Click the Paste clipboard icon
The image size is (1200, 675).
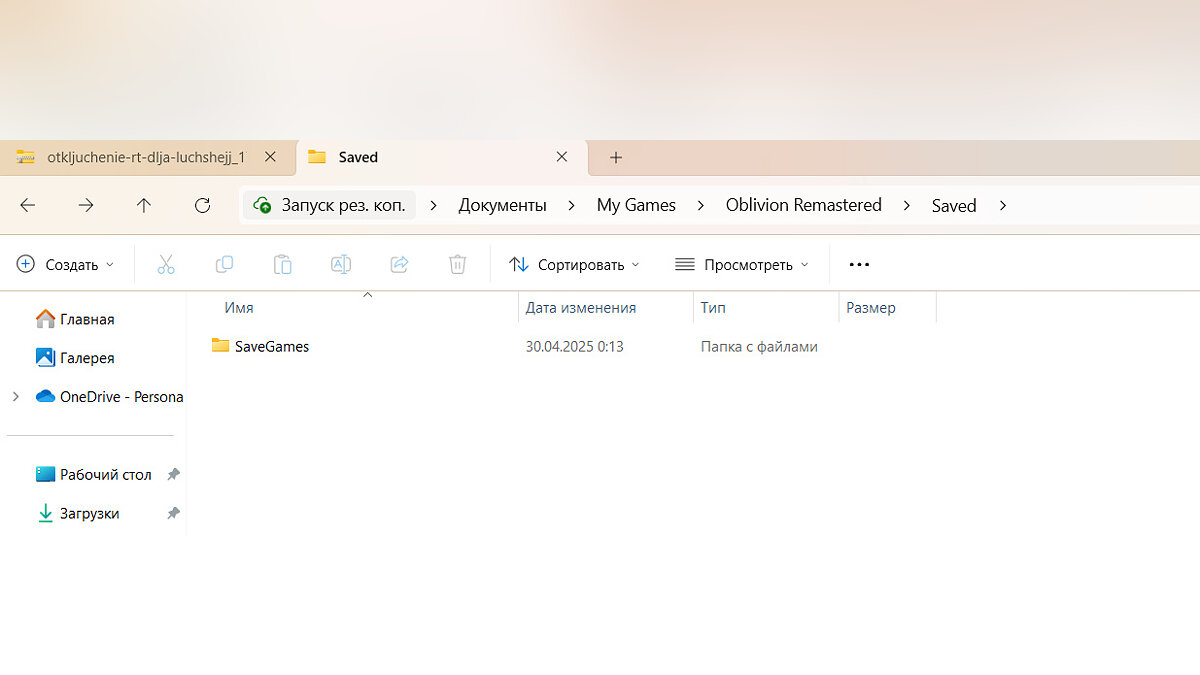coord(283,264)
